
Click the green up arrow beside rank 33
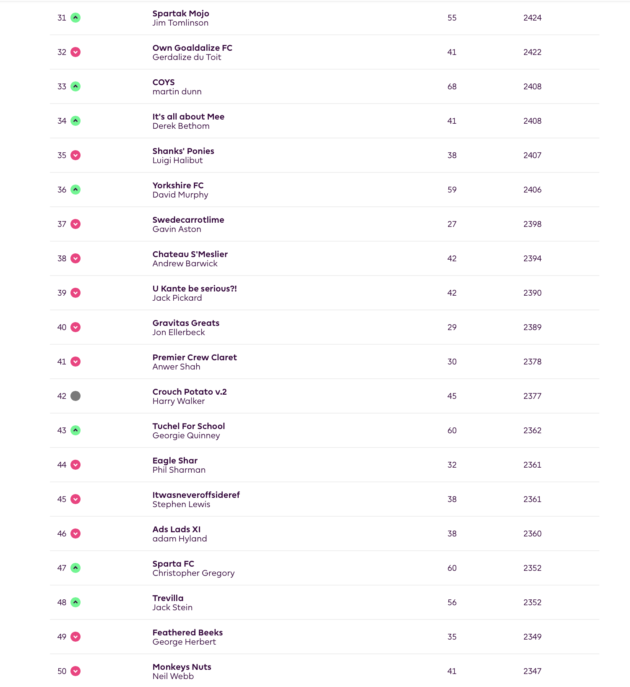(75, 86)
